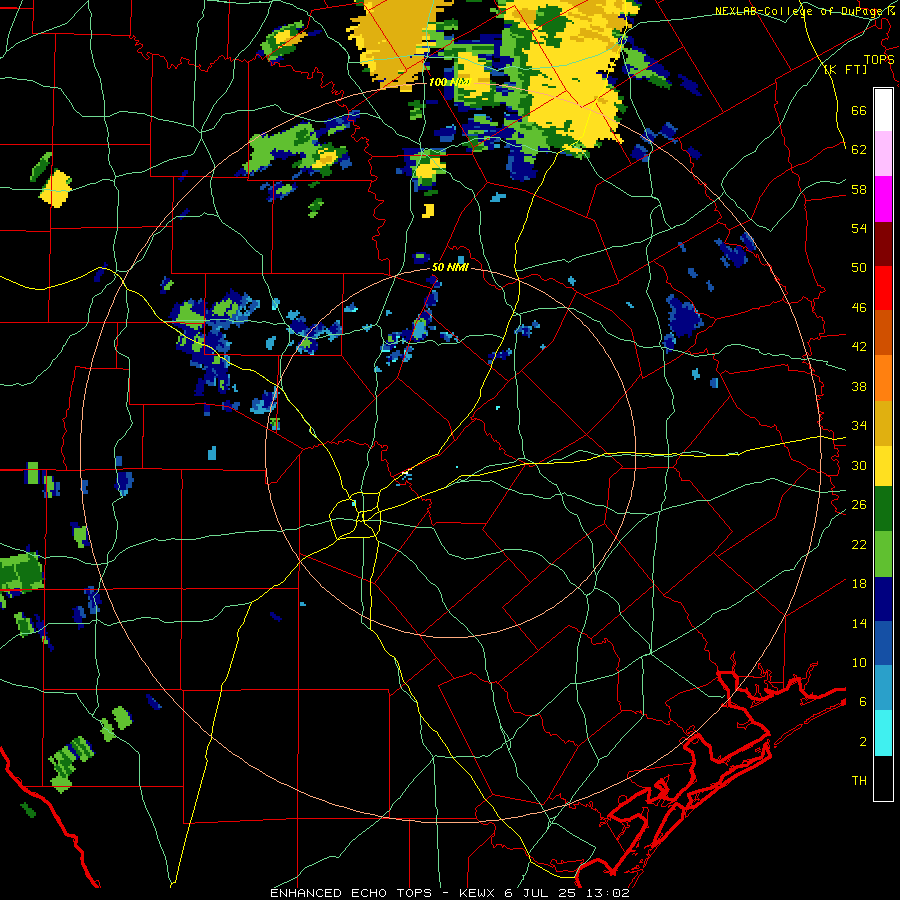900x900 pixels.
Task: Click the orange 42 kft legend swatch
Action: 883,378
